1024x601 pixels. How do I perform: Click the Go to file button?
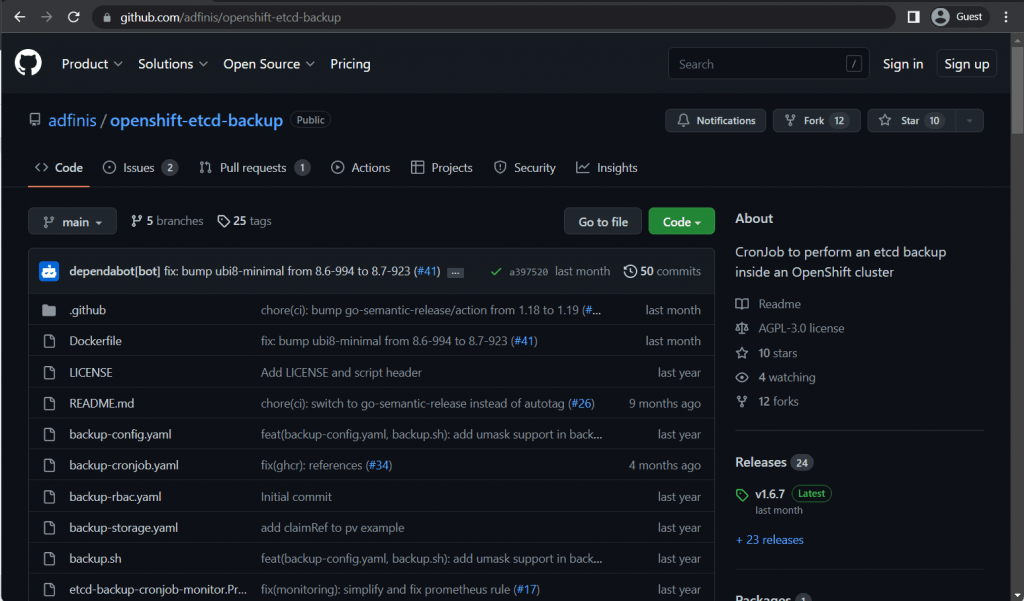[603, 221]
